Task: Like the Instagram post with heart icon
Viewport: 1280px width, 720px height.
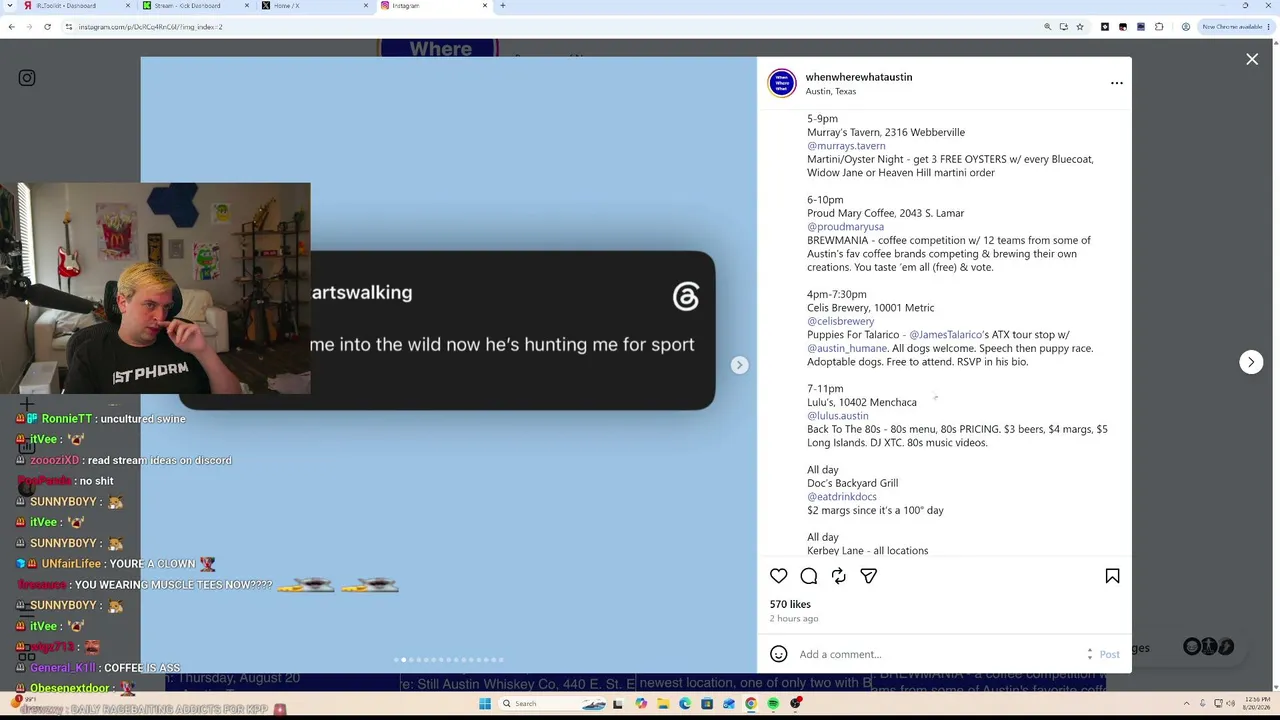Action: tap(779, 576)
